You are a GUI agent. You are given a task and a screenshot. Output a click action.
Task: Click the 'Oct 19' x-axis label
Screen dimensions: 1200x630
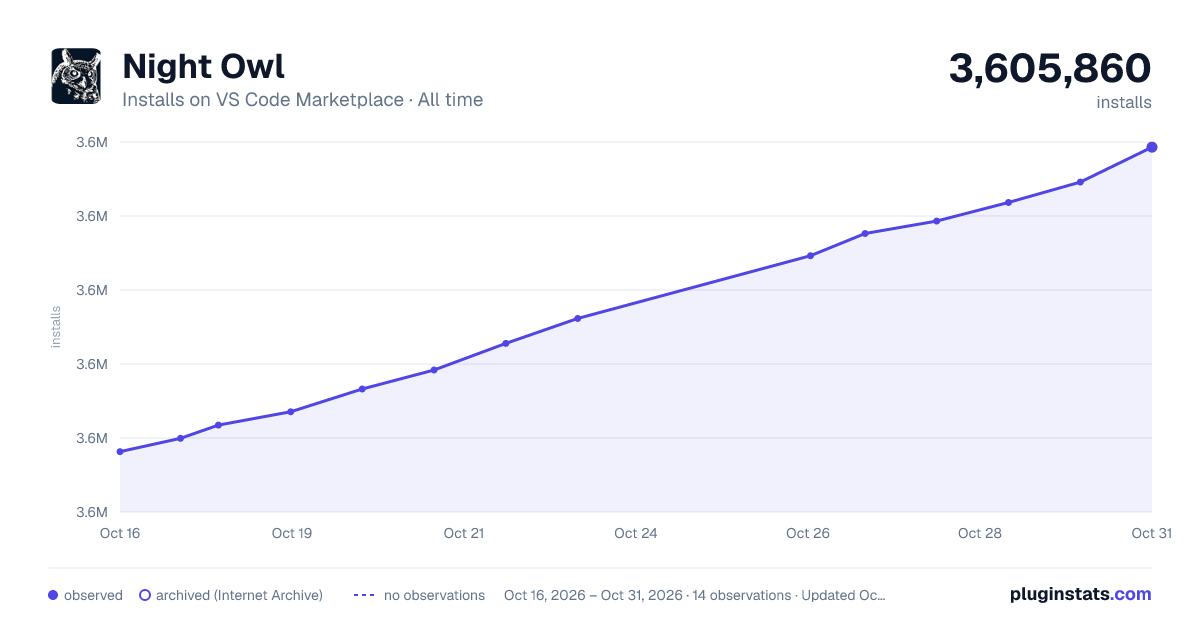pos(292,533)
